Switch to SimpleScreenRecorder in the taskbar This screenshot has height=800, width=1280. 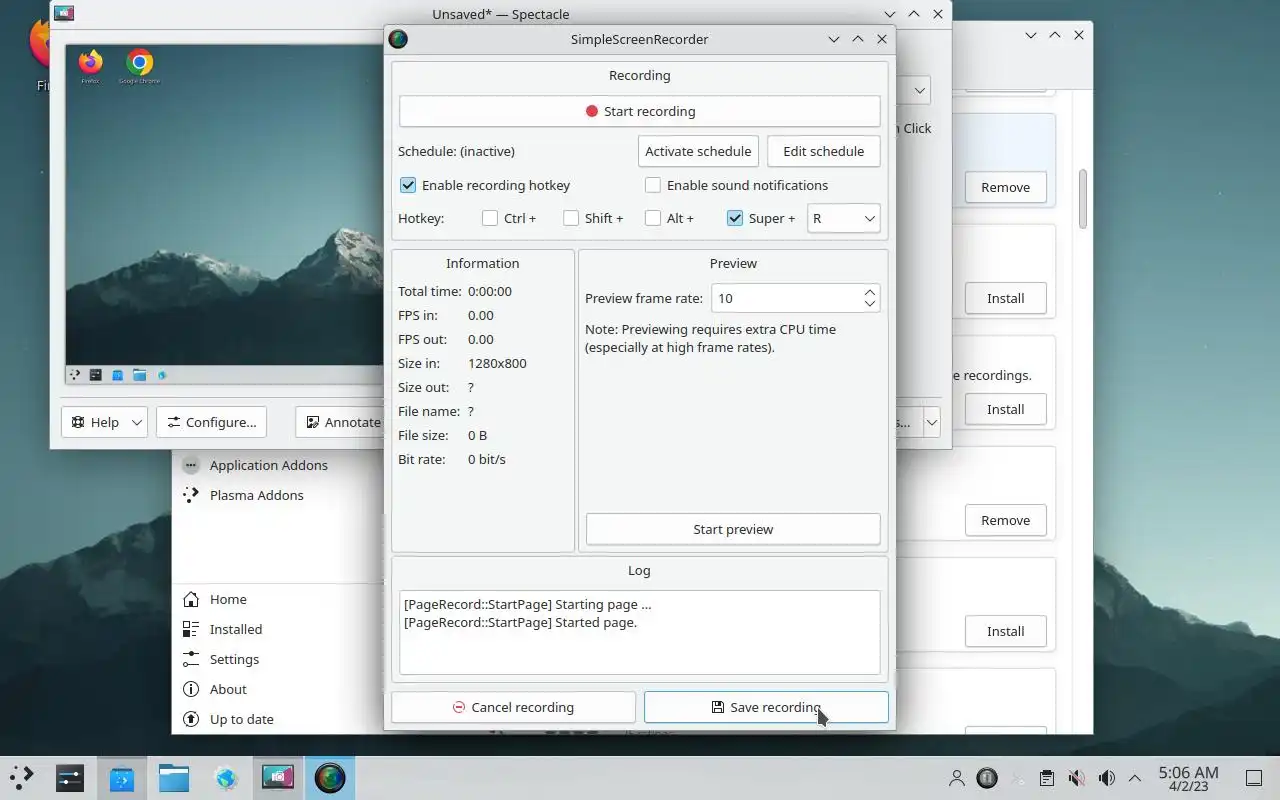[x=330, y=777]
